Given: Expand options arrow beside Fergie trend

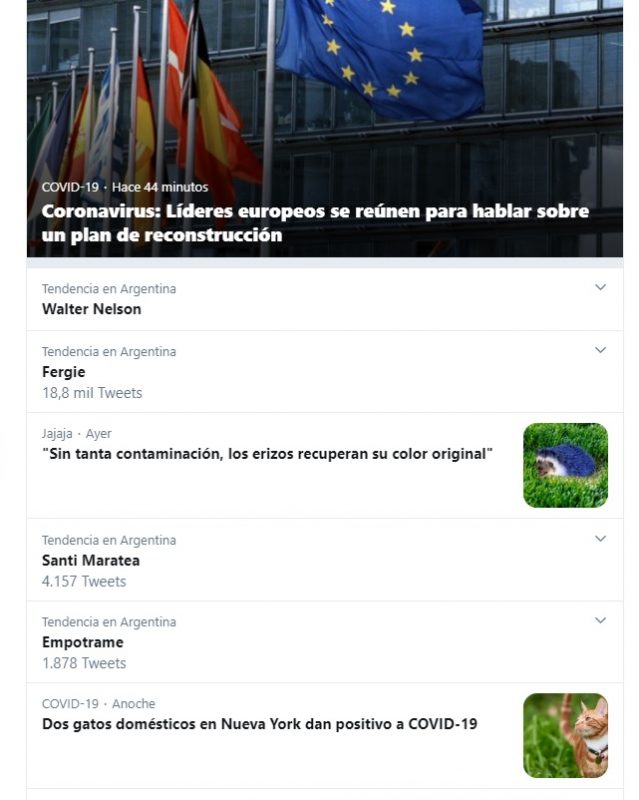Looking at the screenshot, I should tap(600, 350).
